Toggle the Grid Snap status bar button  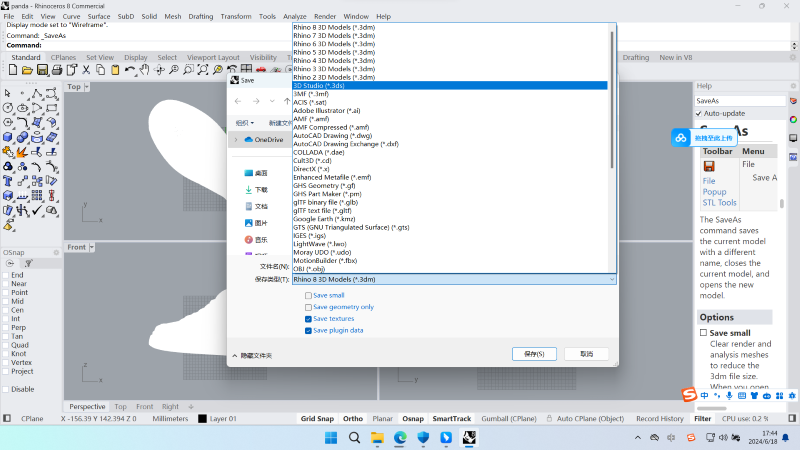317,419
